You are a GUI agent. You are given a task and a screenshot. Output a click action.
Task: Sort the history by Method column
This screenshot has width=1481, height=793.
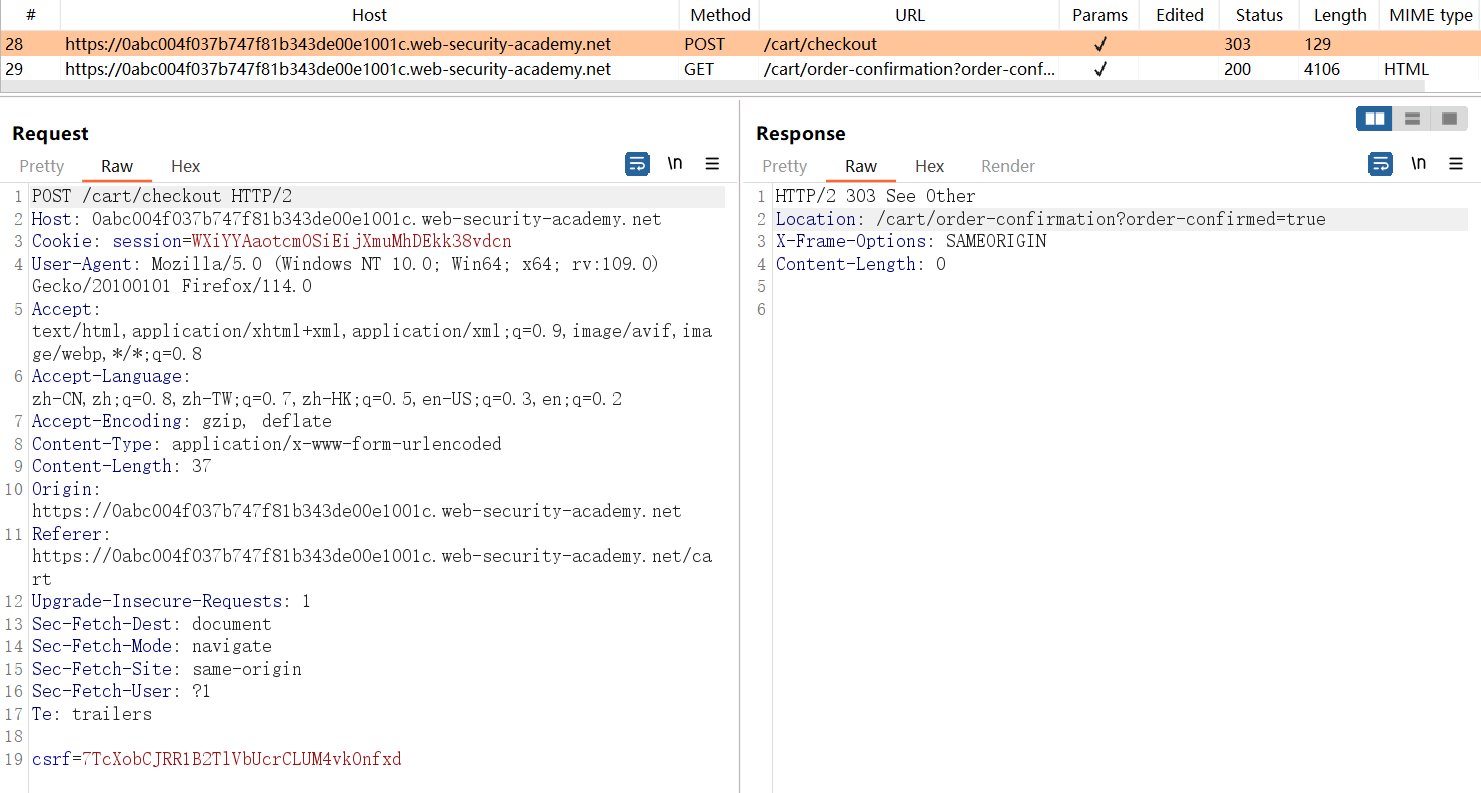click(x=719, y=15)
